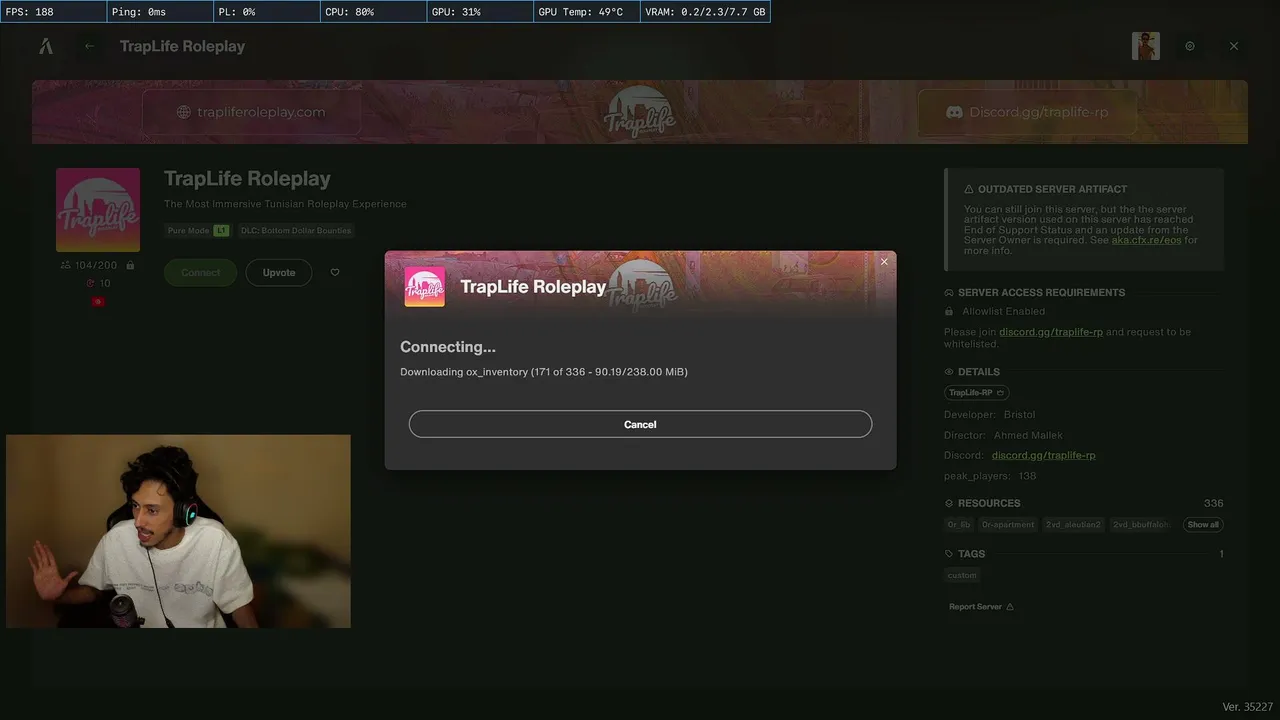
Task: Click the FPS: 188 overlay readout
Action: [53, 12]
